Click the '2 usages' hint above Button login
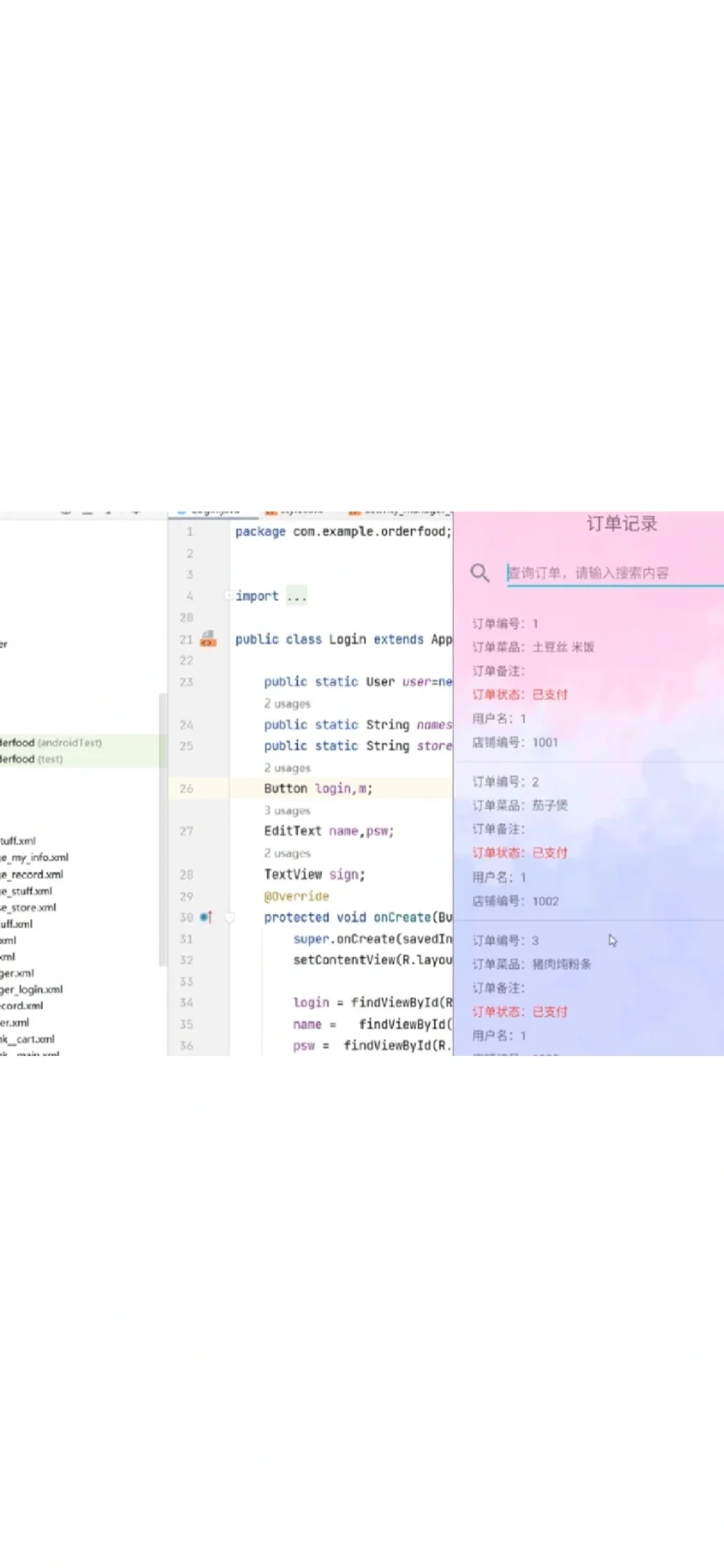This screenshot has height=1568, width=724. 287,768
